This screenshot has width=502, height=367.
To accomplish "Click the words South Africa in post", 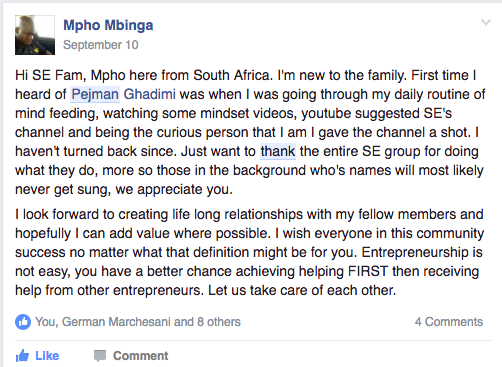I will pyautogui.click(x=232, y=75).
